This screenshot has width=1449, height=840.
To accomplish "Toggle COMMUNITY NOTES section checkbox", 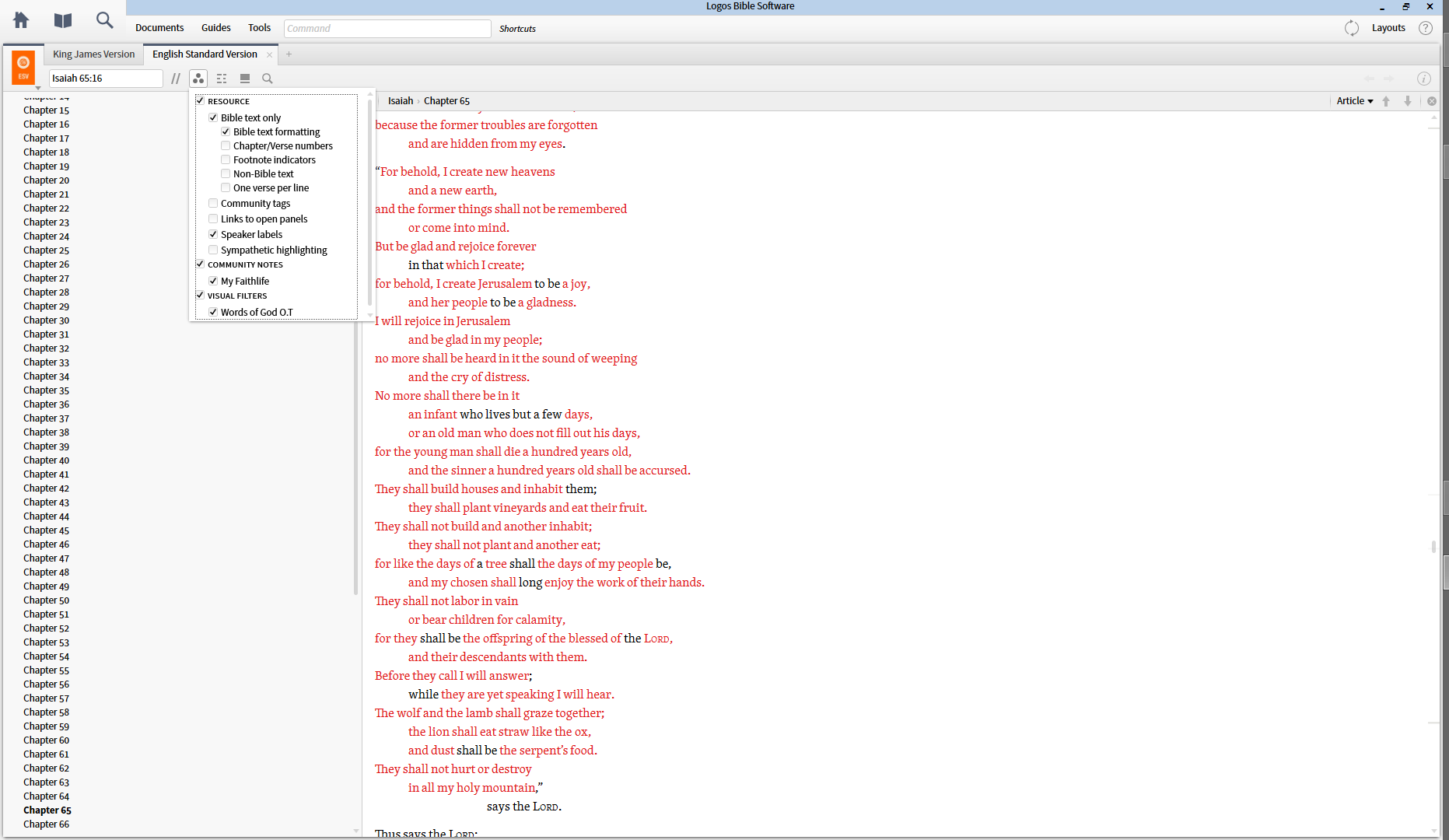I will pos(200,264).
